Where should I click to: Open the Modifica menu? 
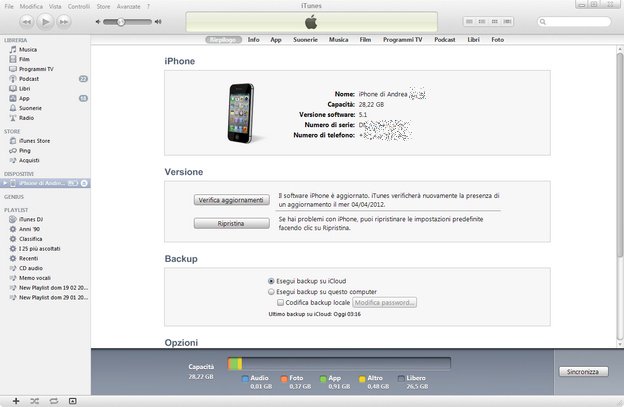31,6
